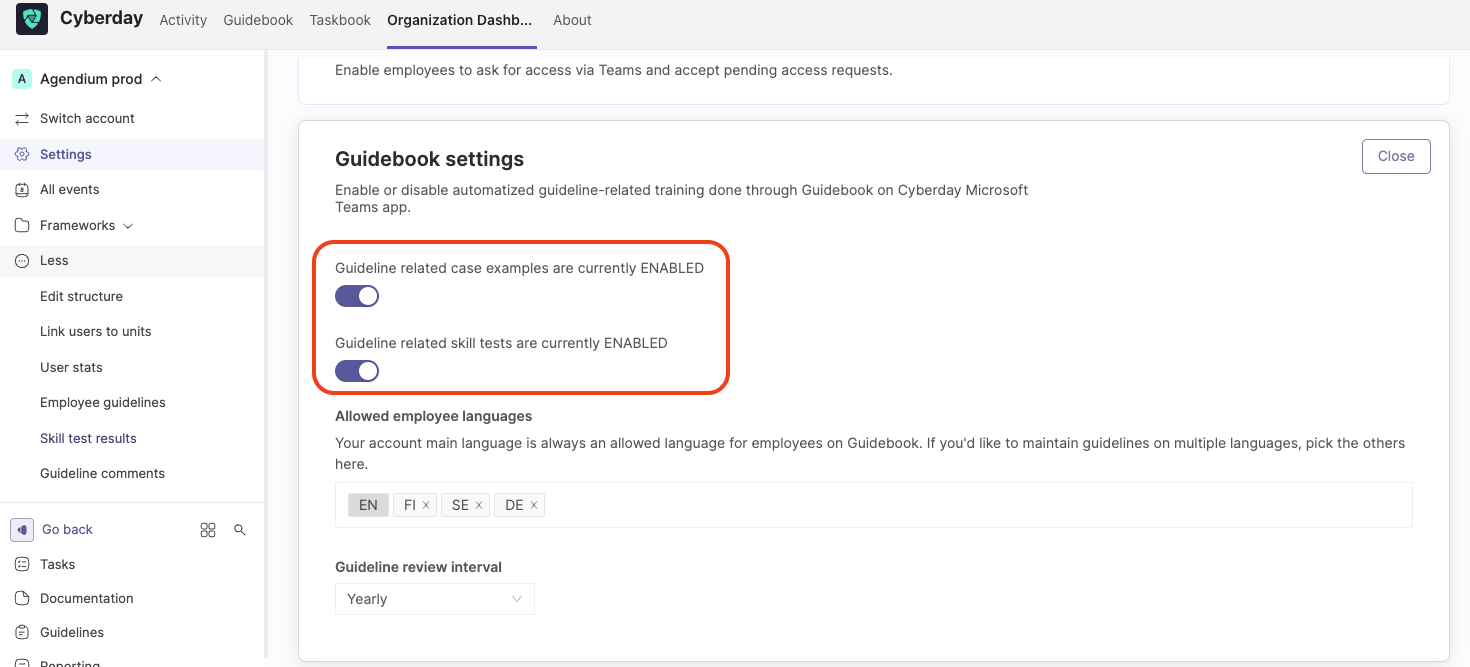Select the Organization Dashboard tab
The width and height of the screenshot is (1470, 667).
click(460, 20)
